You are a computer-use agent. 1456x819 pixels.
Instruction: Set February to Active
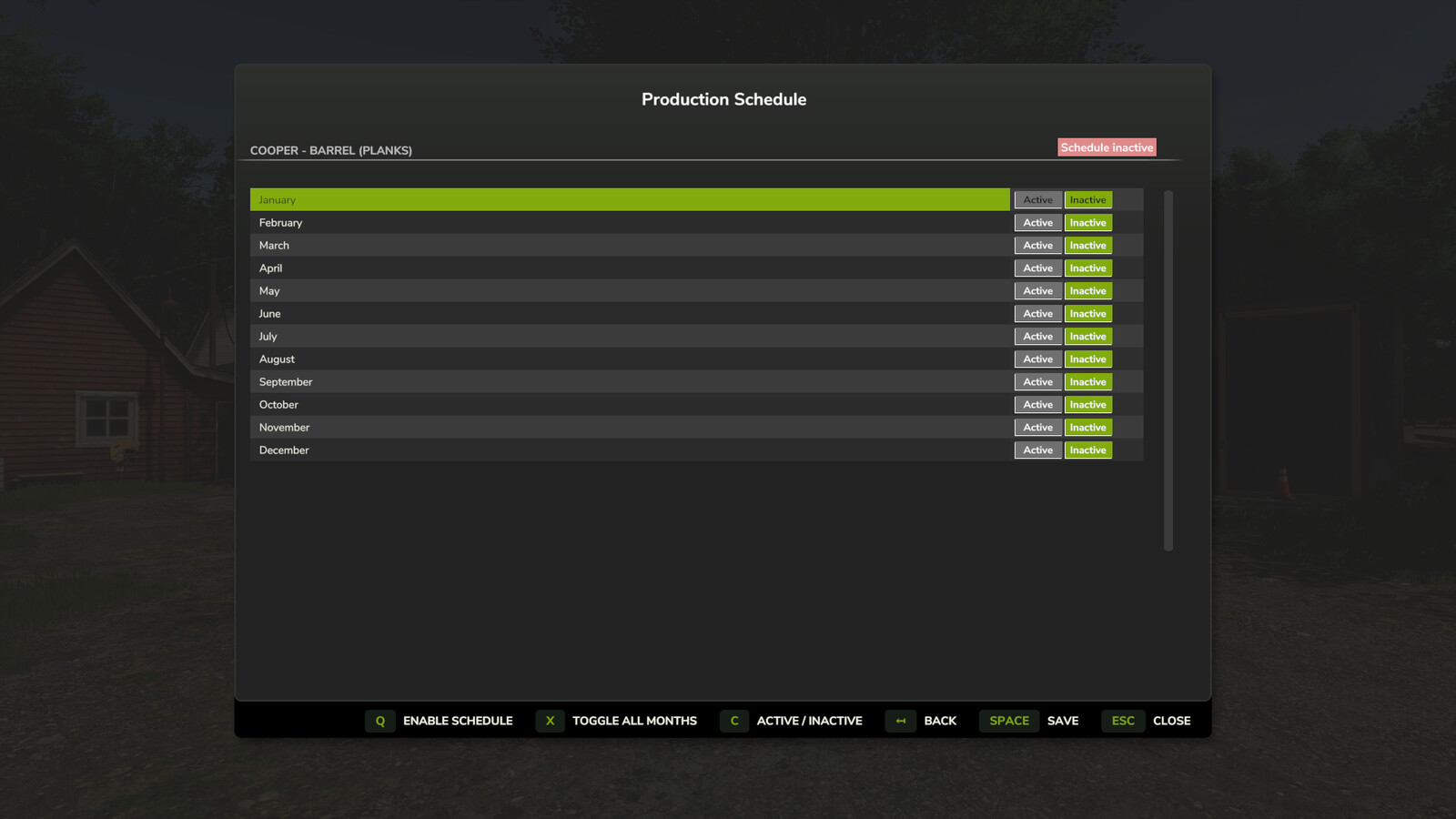[x=1037, y=223]
